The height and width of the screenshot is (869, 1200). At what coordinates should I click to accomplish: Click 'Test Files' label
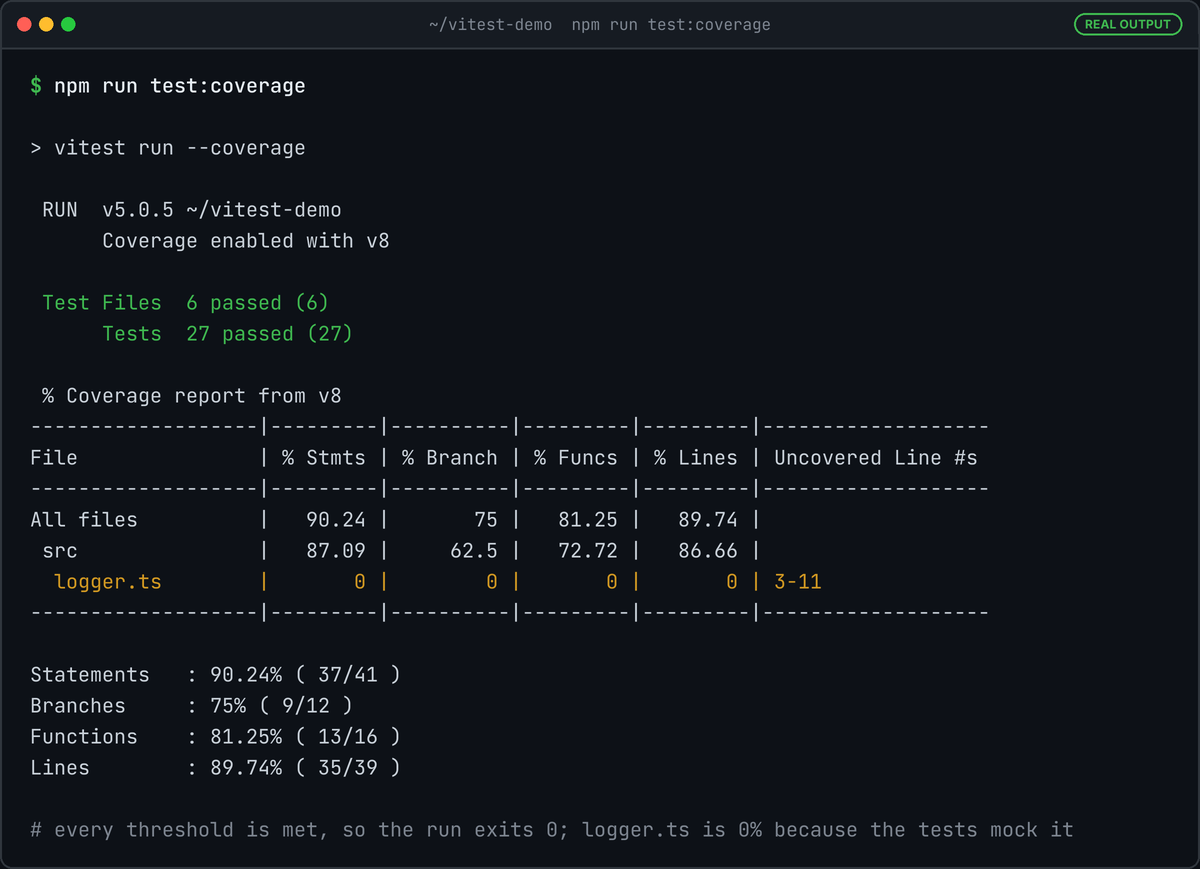102,303
